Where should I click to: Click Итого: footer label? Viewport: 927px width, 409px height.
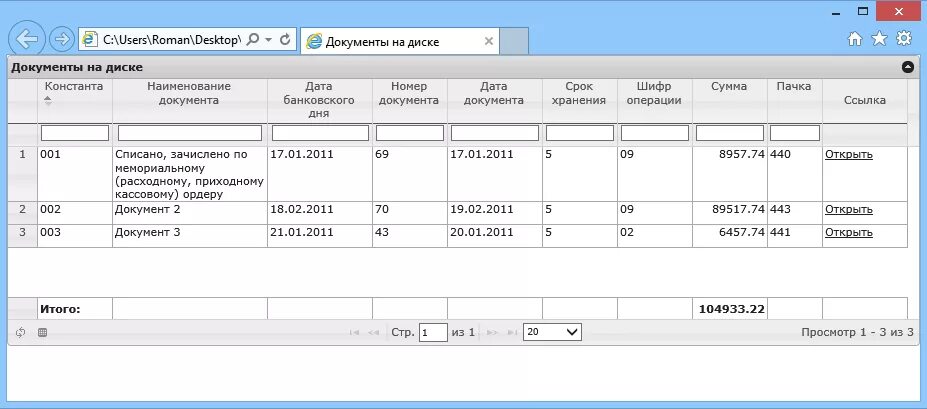click(60, 309)
